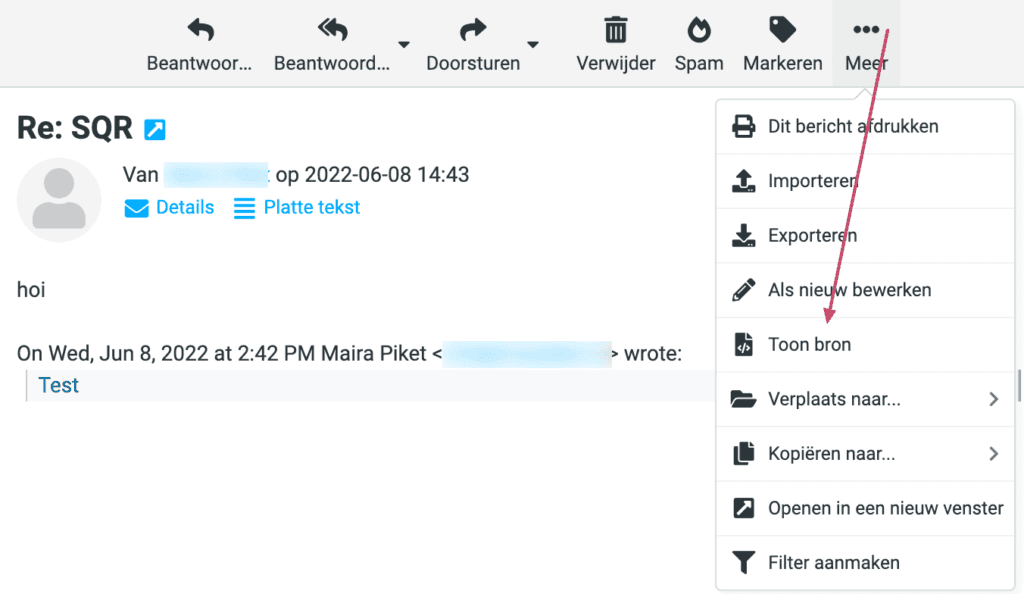Expand the Reply-all options dropdown arrow
The height and width of the screenshot is (594, 1024).
pyautogui.click(x=404, y=44)
